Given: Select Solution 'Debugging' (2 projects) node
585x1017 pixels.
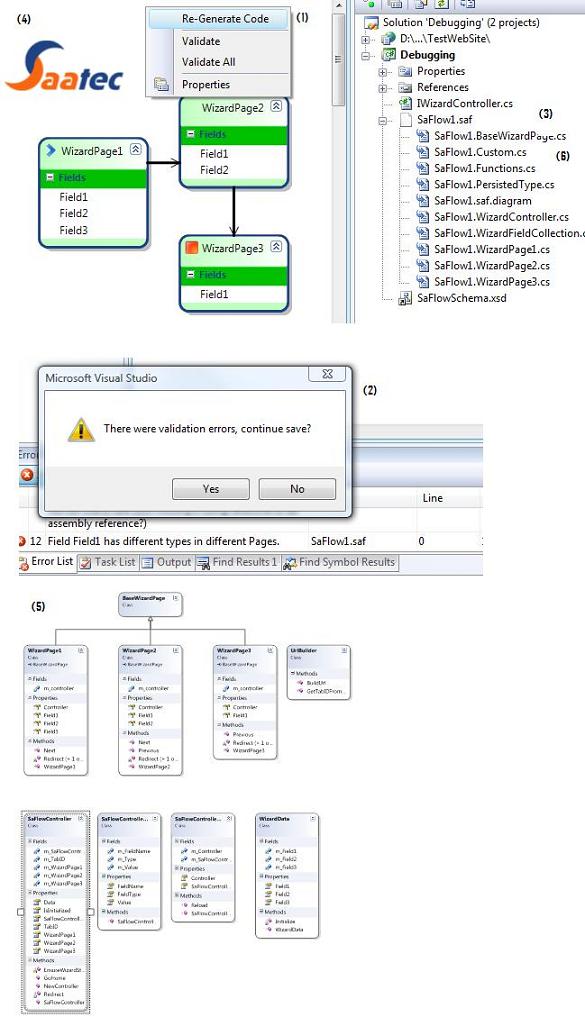Looking at the screenshot, I should click(460, 23).
